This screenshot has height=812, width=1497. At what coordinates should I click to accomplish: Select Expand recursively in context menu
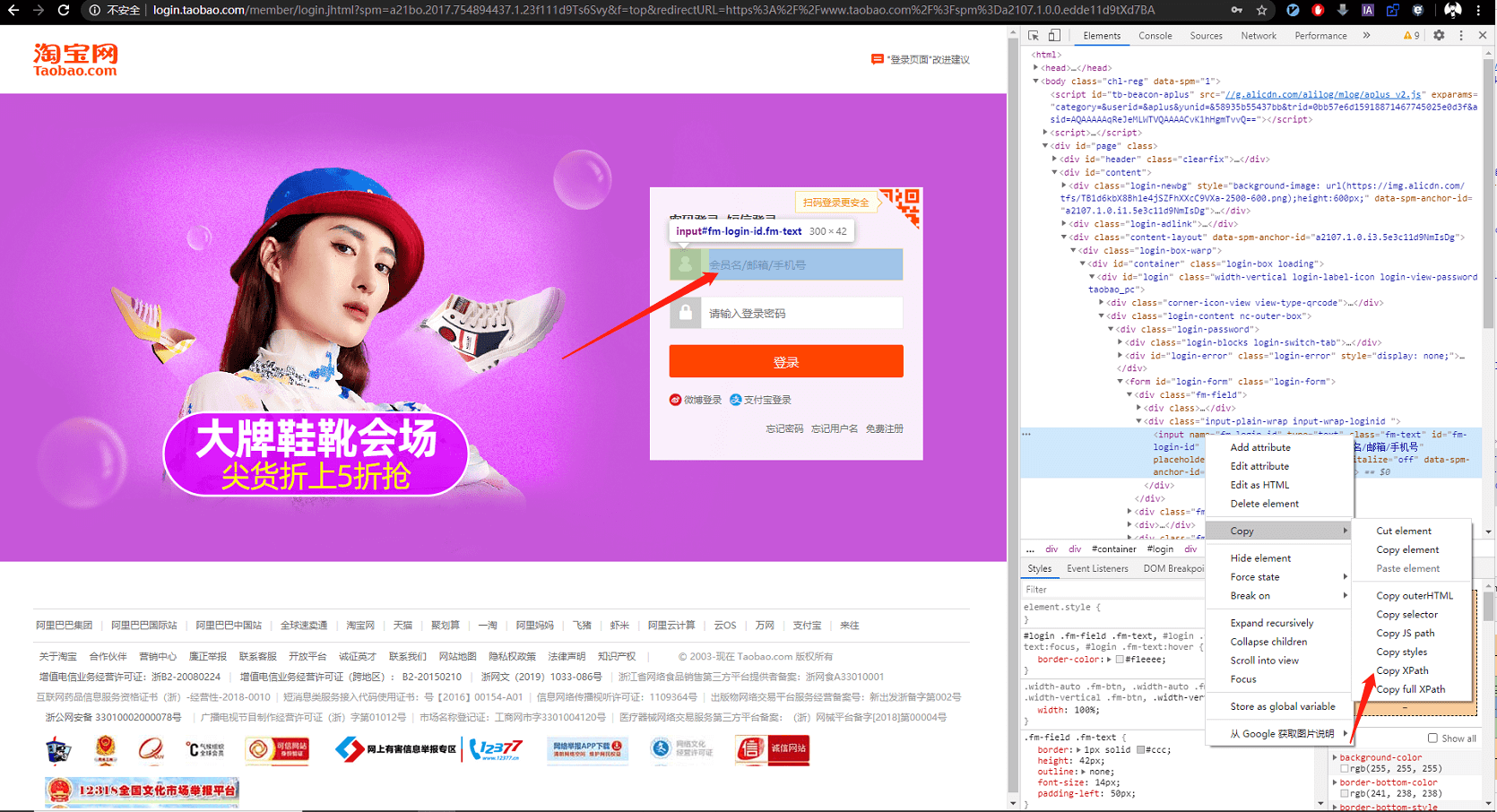pos(1278,623)
